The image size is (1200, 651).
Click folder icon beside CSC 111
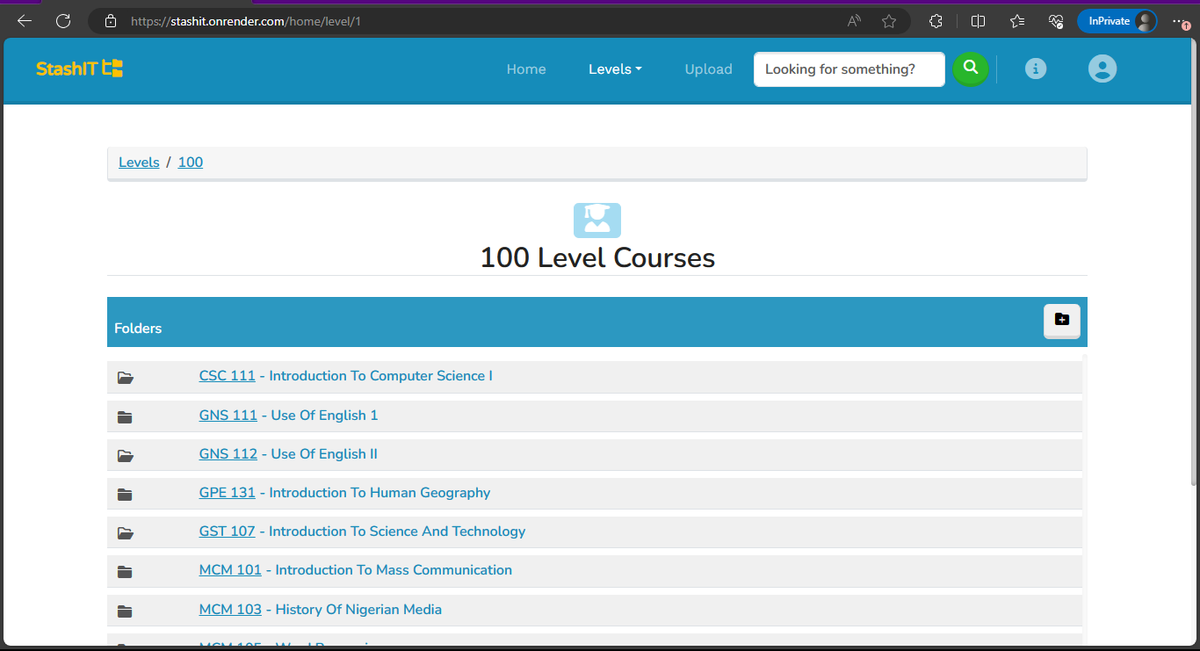[x=125, y=377]
